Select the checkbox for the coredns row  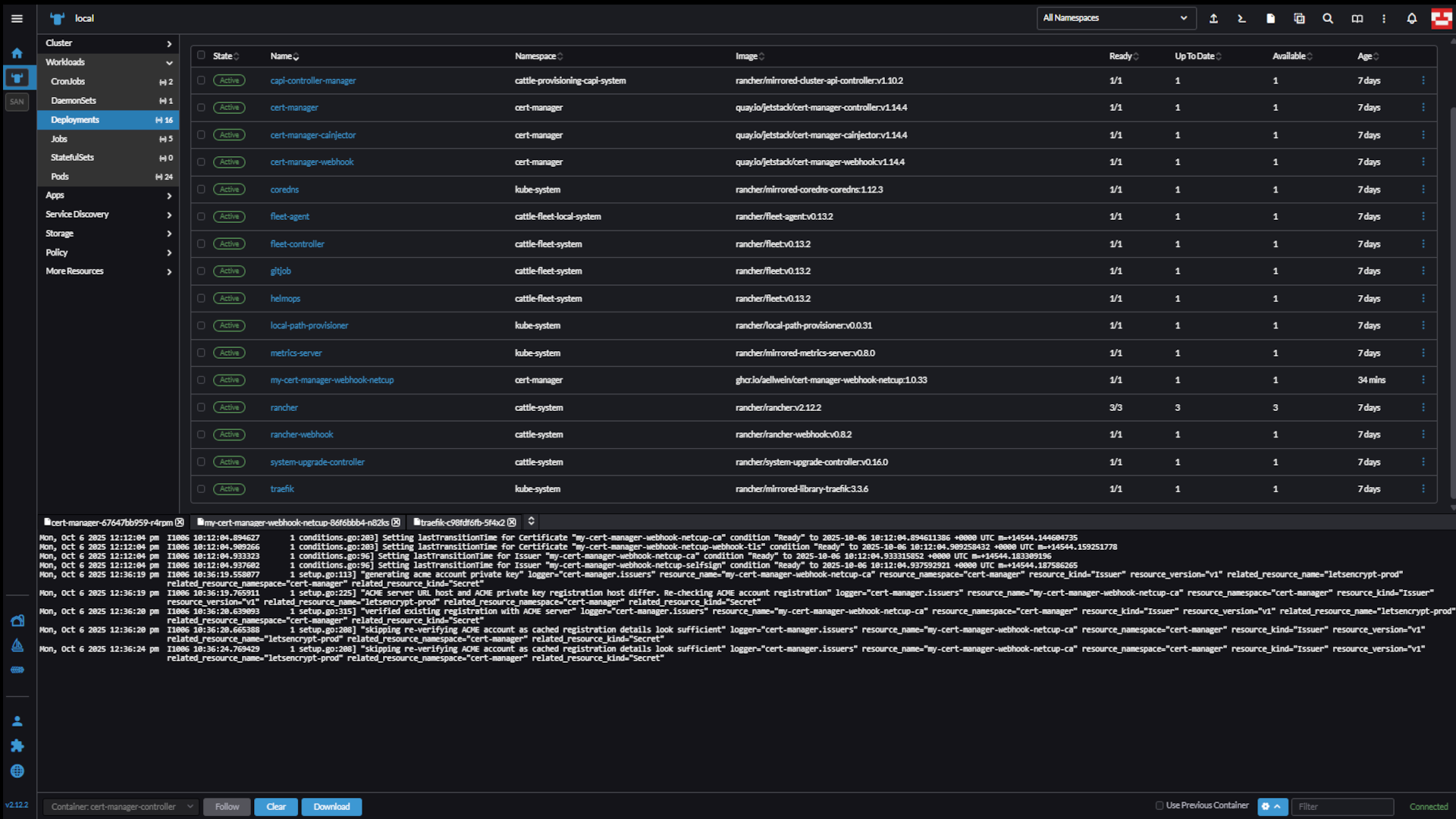[x=201, y=190]
